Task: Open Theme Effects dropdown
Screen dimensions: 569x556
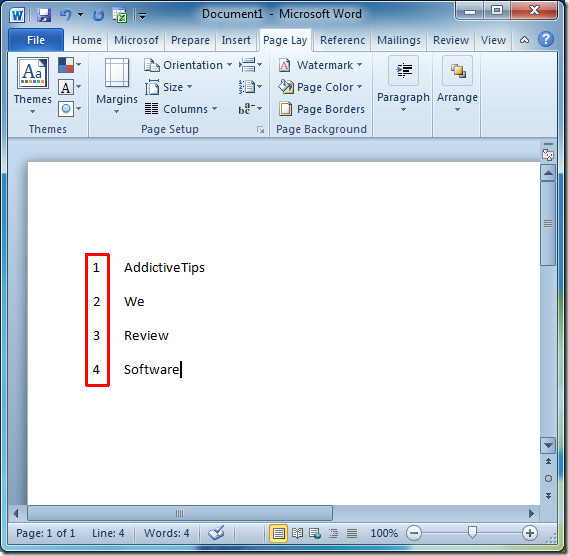Action: pyautogui.click(x=69, y=109)
